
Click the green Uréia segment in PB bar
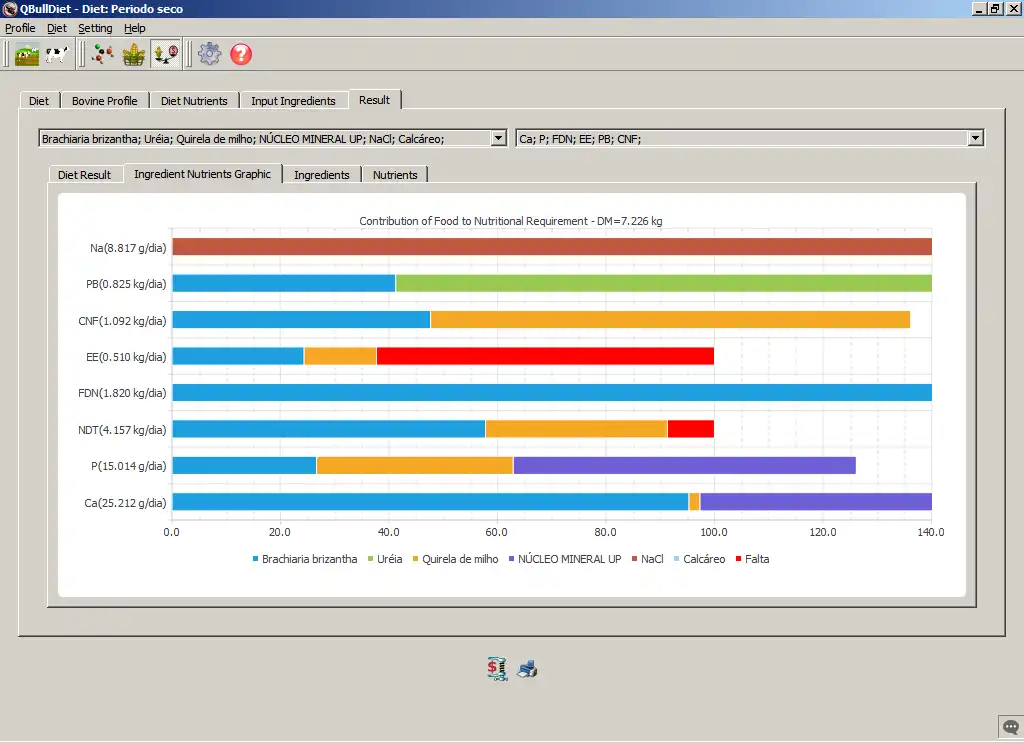[x=664, y=283]
